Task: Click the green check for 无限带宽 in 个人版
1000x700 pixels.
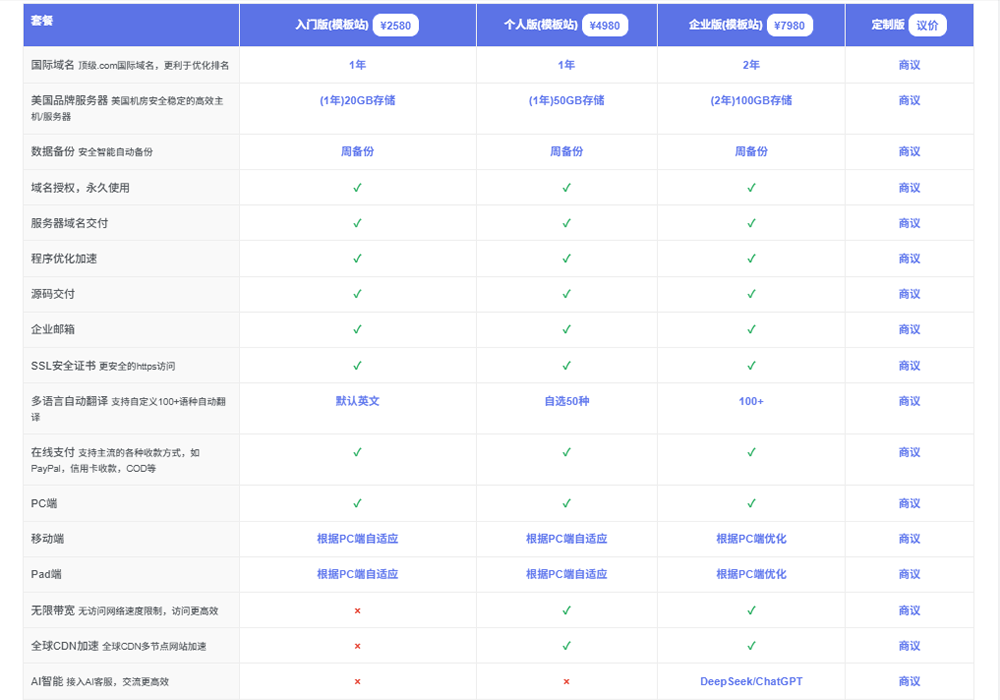Action: pyautogui.click(x=566, y=610)
